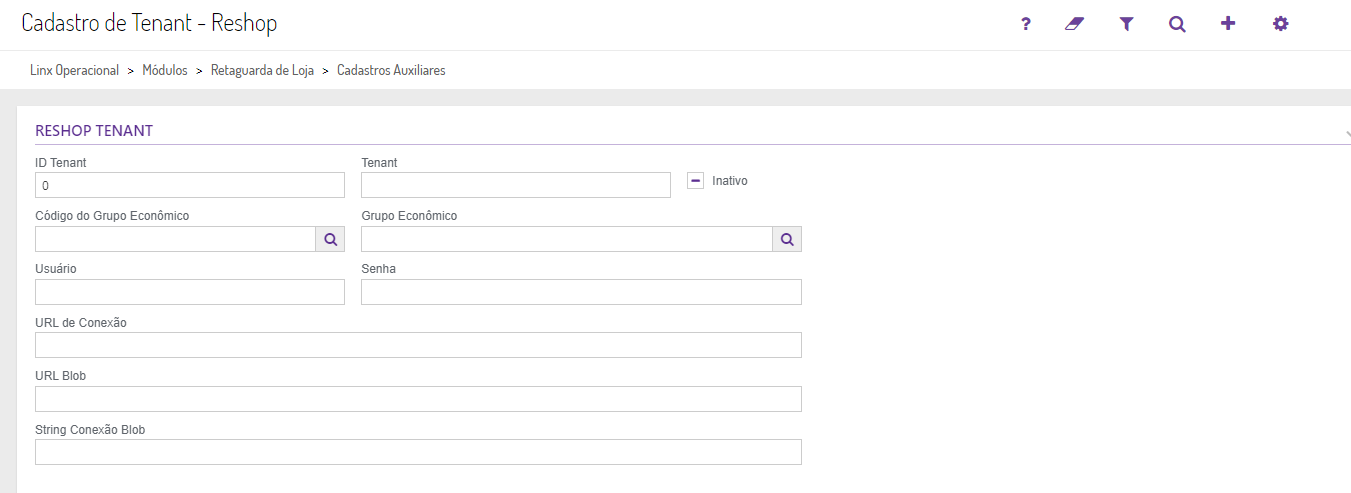Toggle the Inativo checkbox
This screenshot has width=1351, height=493.
coord(696,181)
